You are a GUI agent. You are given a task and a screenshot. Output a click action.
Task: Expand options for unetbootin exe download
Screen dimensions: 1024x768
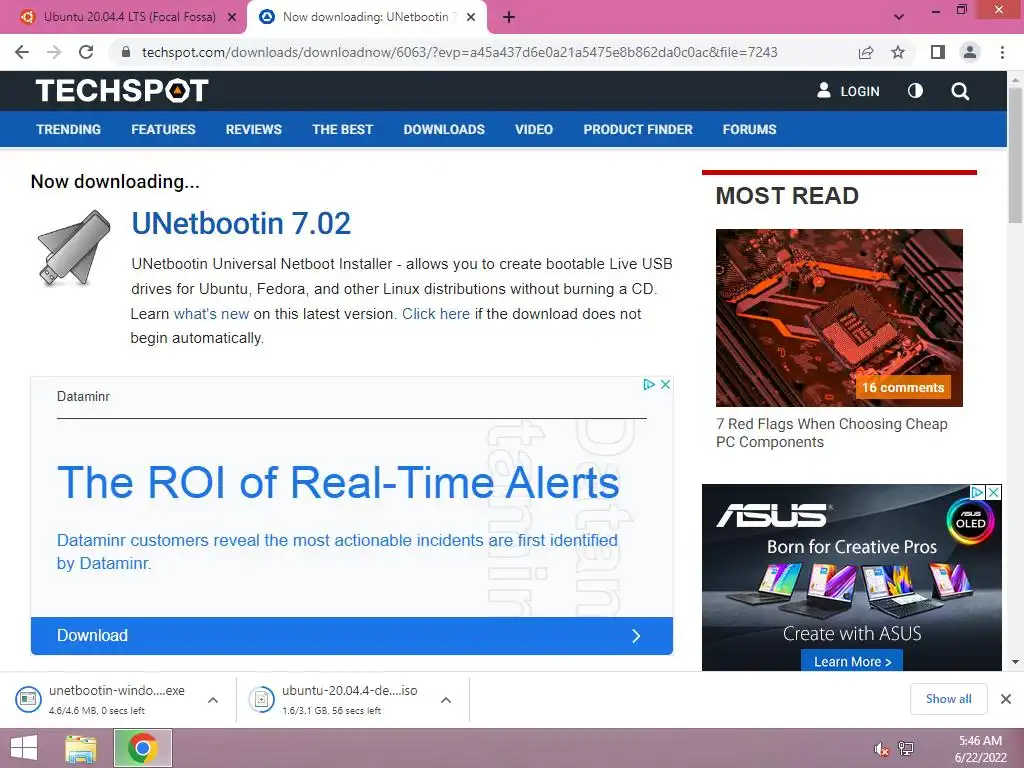213,699
